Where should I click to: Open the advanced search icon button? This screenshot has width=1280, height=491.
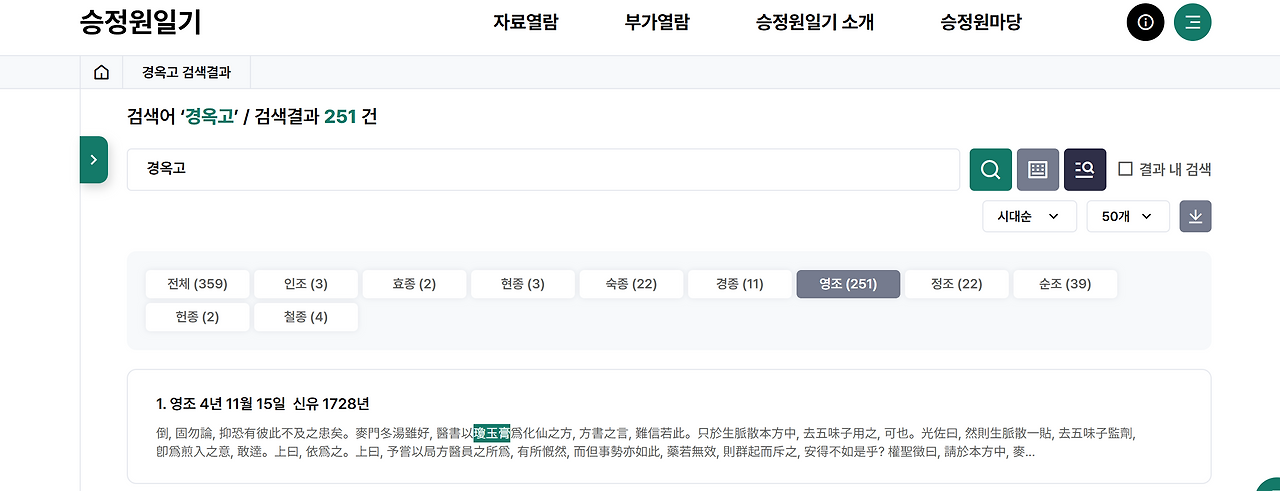tap(1085, 169)
